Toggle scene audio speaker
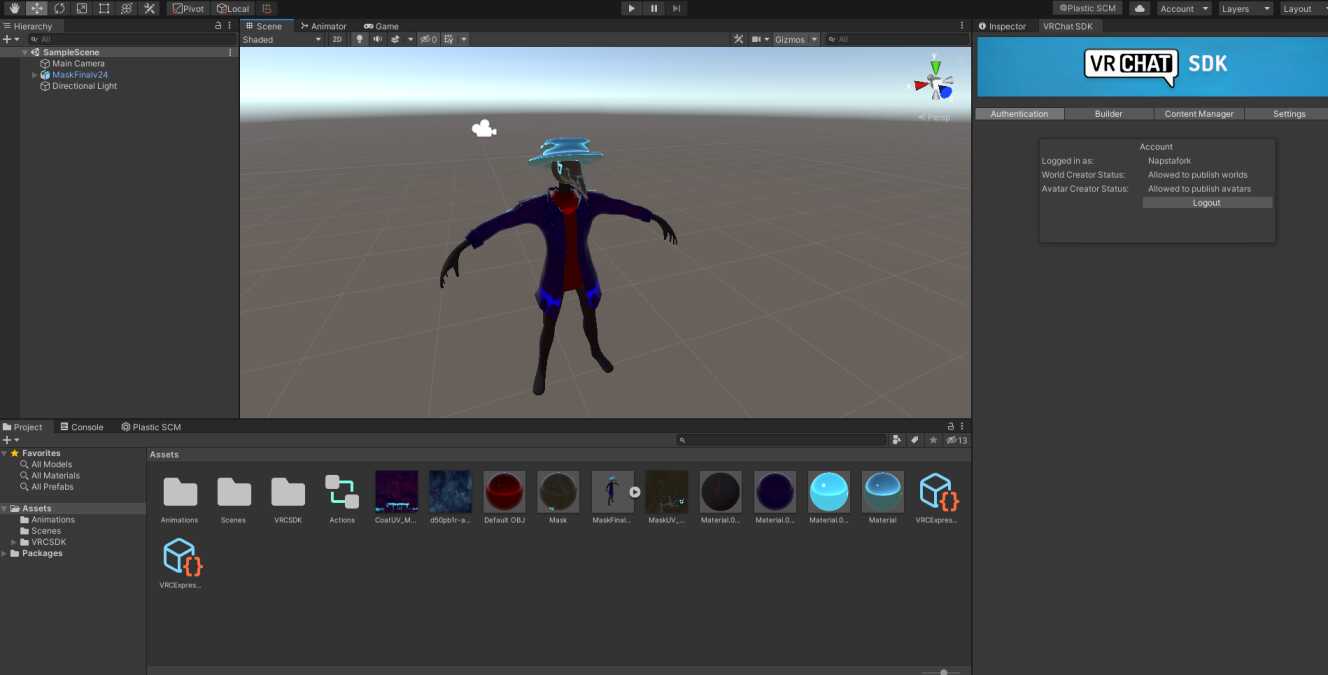This screenshot has width=1328, height=675. click(x=377, y=39)
